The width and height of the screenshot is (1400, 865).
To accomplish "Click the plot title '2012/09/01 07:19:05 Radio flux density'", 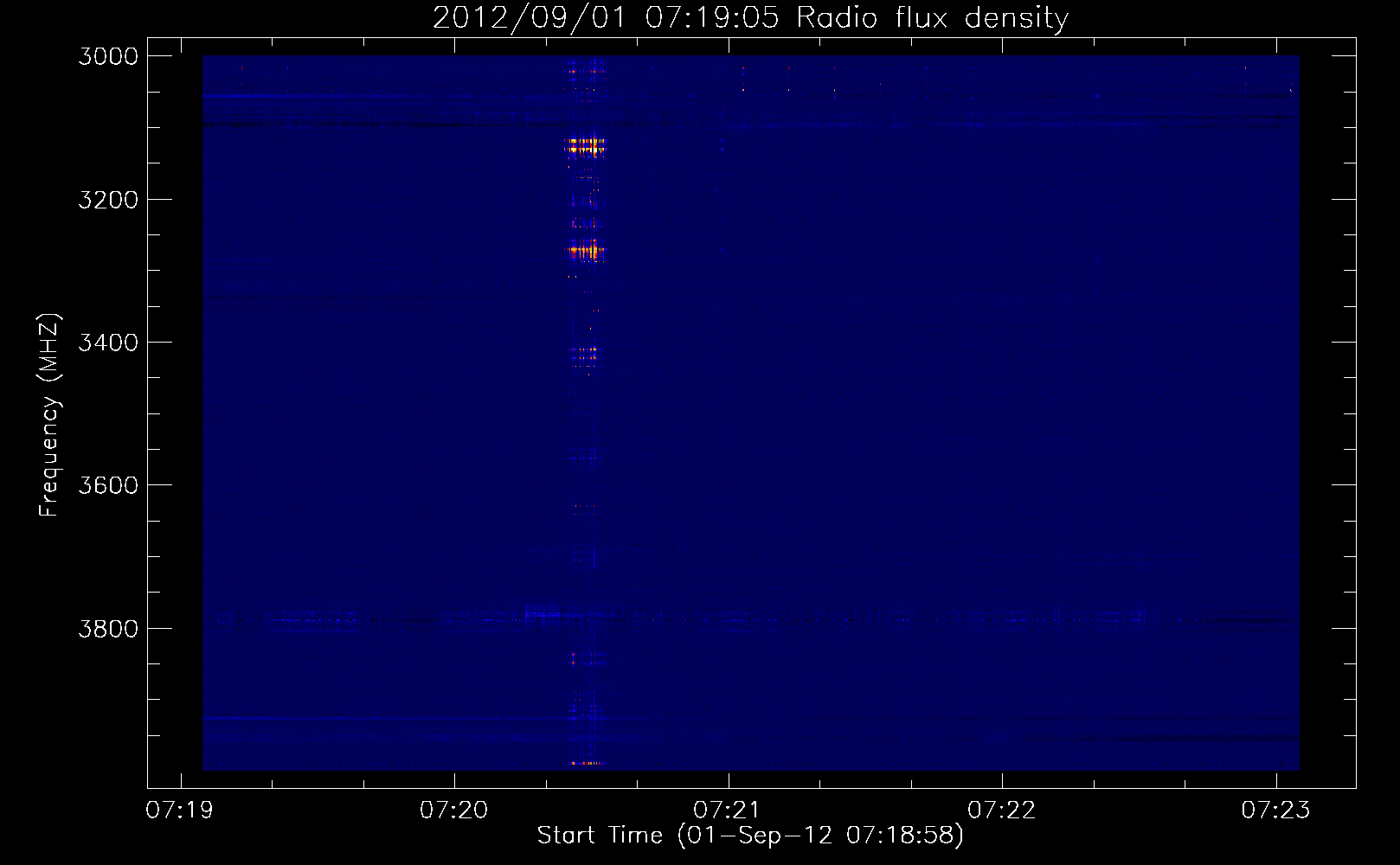I will pos(750,17).
